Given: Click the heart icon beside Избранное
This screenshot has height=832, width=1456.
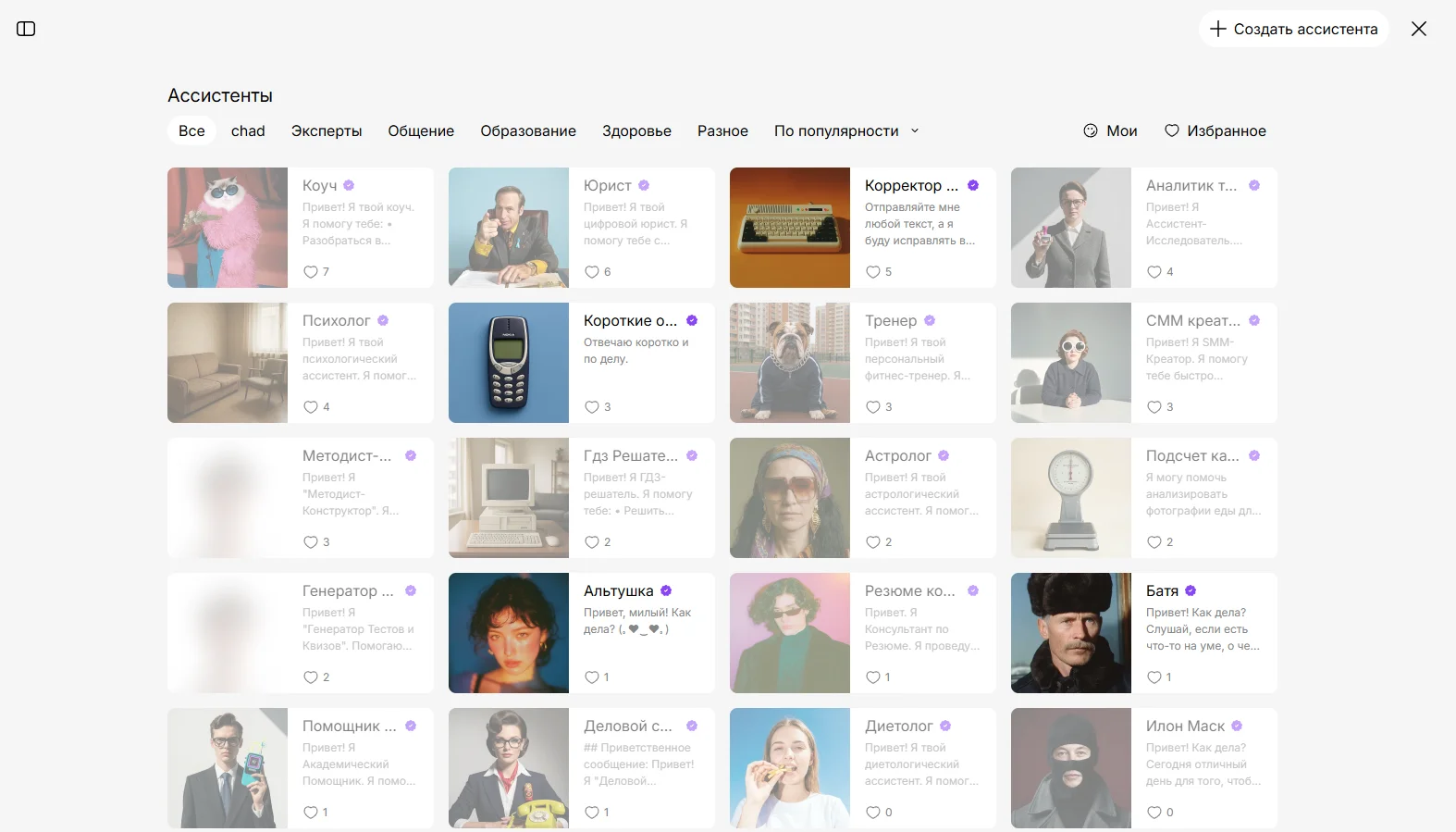Looking at the screenshot, I should coord(1172,130).
